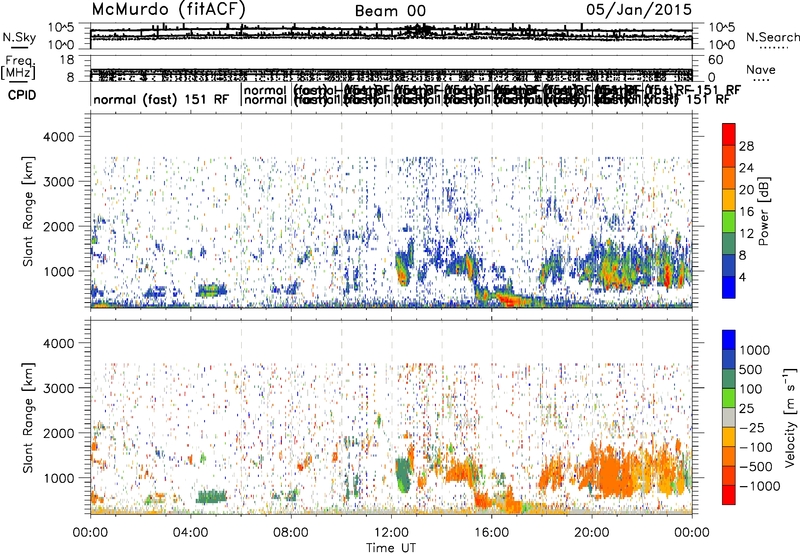The image size is (800, 554).
Task: Click the green velocity patch near 04:30–05:30
Action: tap(211, 496)
